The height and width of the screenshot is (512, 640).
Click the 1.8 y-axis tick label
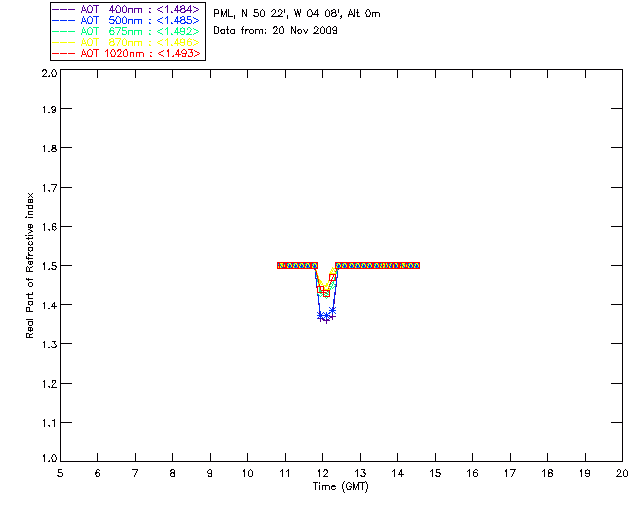coord(49,148)
